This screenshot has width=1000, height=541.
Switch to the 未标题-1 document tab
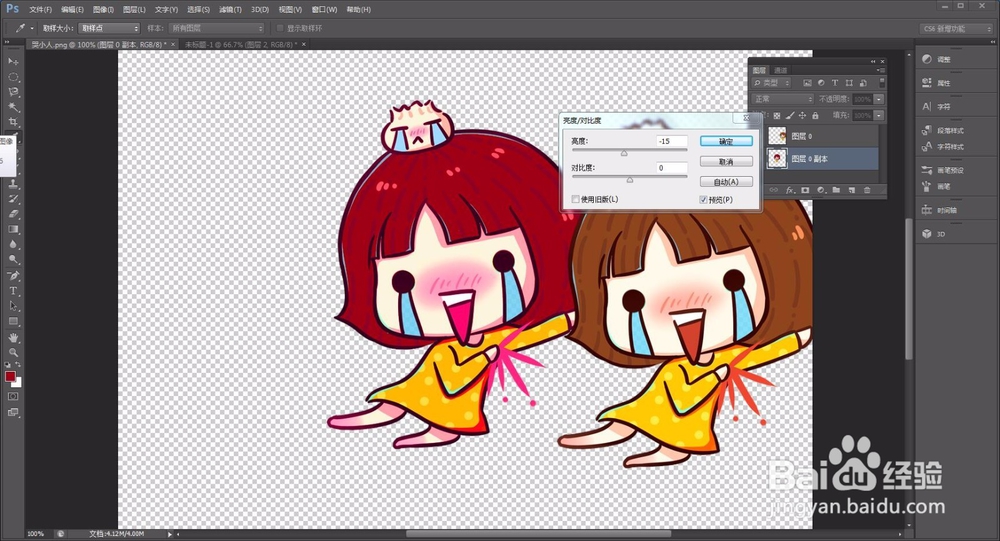point(240,45)
